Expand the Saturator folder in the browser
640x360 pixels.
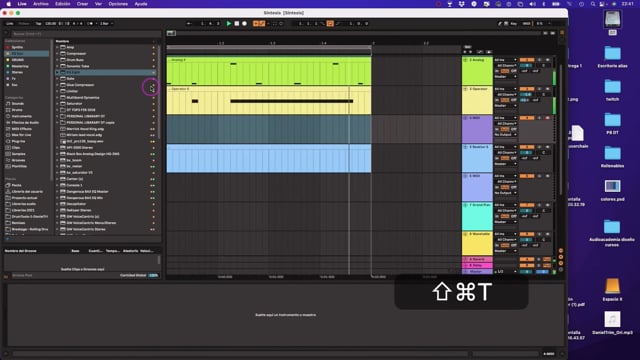point(58,104)
